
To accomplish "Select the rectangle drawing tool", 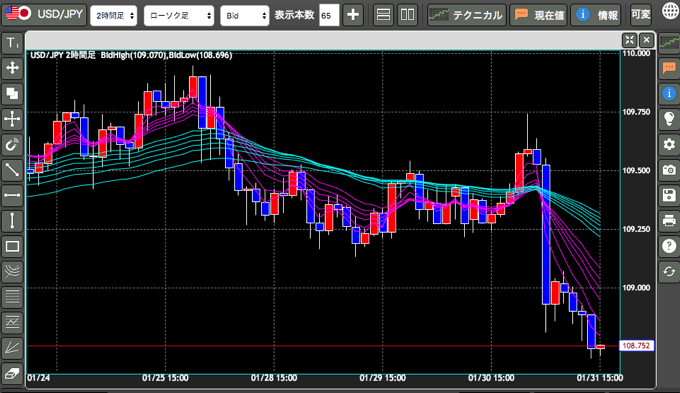I will [x=12, y=246].
